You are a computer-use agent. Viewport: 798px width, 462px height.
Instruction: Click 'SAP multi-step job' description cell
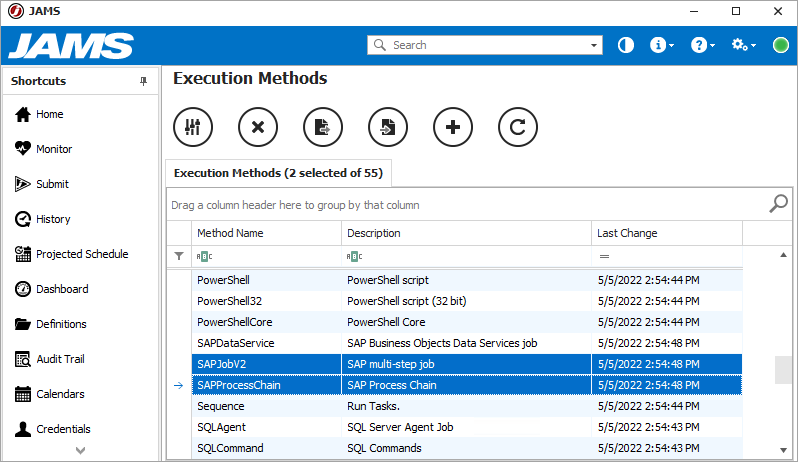click(x=466, y=364)
